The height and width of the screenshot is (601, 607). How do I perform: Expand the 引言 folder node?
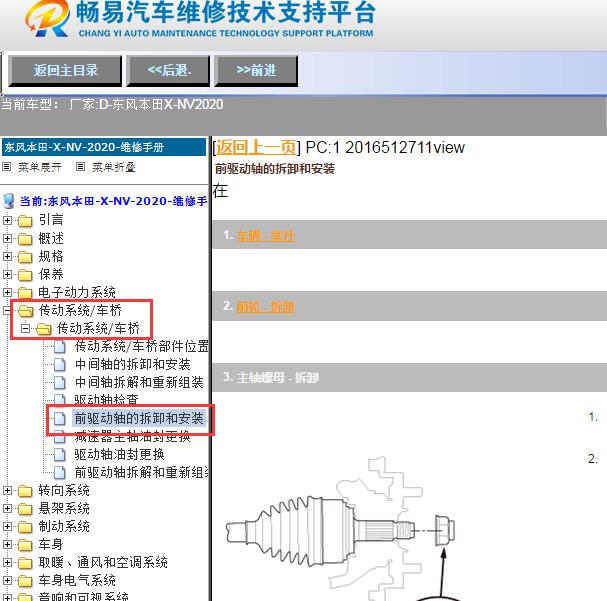7,220
